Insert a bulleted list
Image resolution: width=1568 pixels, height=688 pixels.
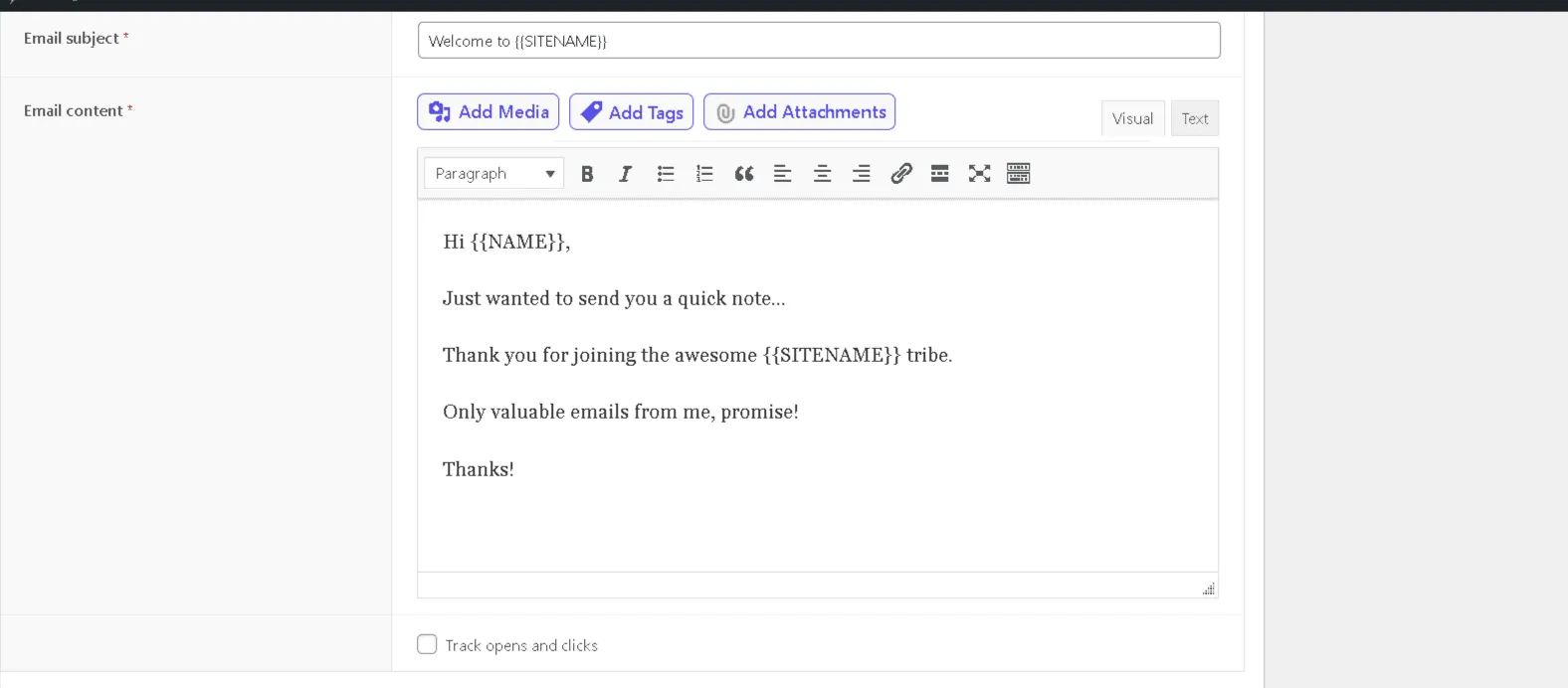point(666,174)
